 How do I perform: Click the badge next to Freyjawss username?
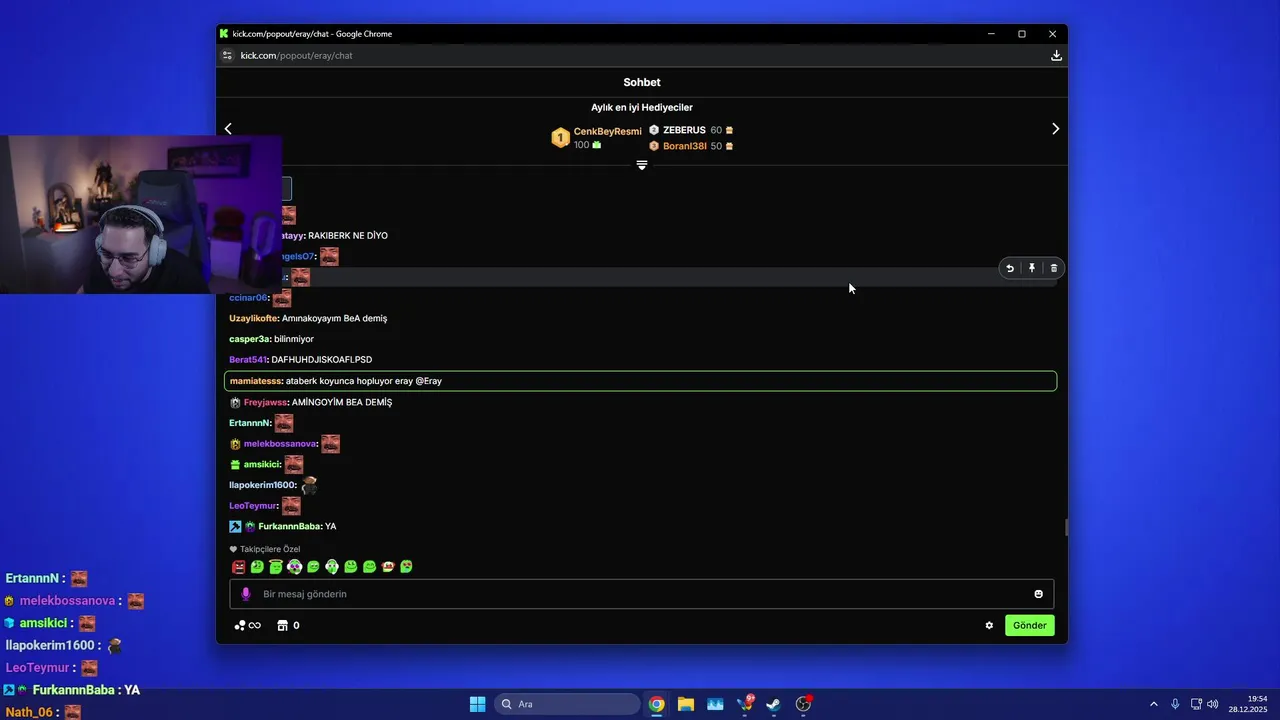[235, 402]
